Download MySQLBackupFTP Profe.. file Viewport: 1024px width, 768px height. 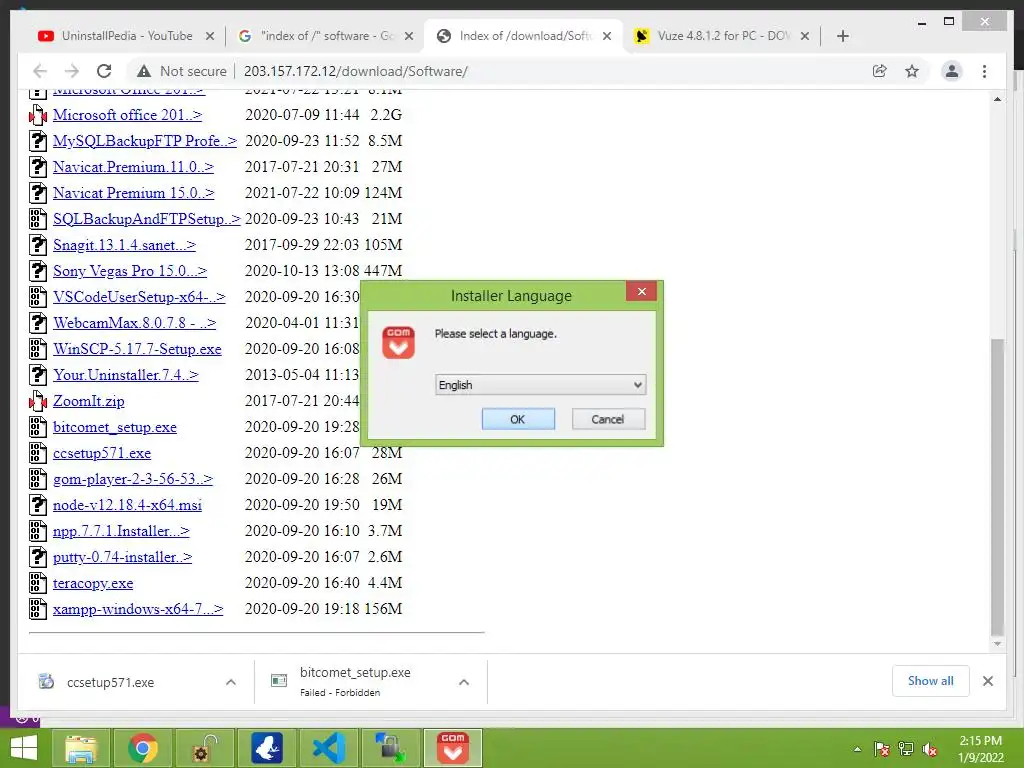145,141
